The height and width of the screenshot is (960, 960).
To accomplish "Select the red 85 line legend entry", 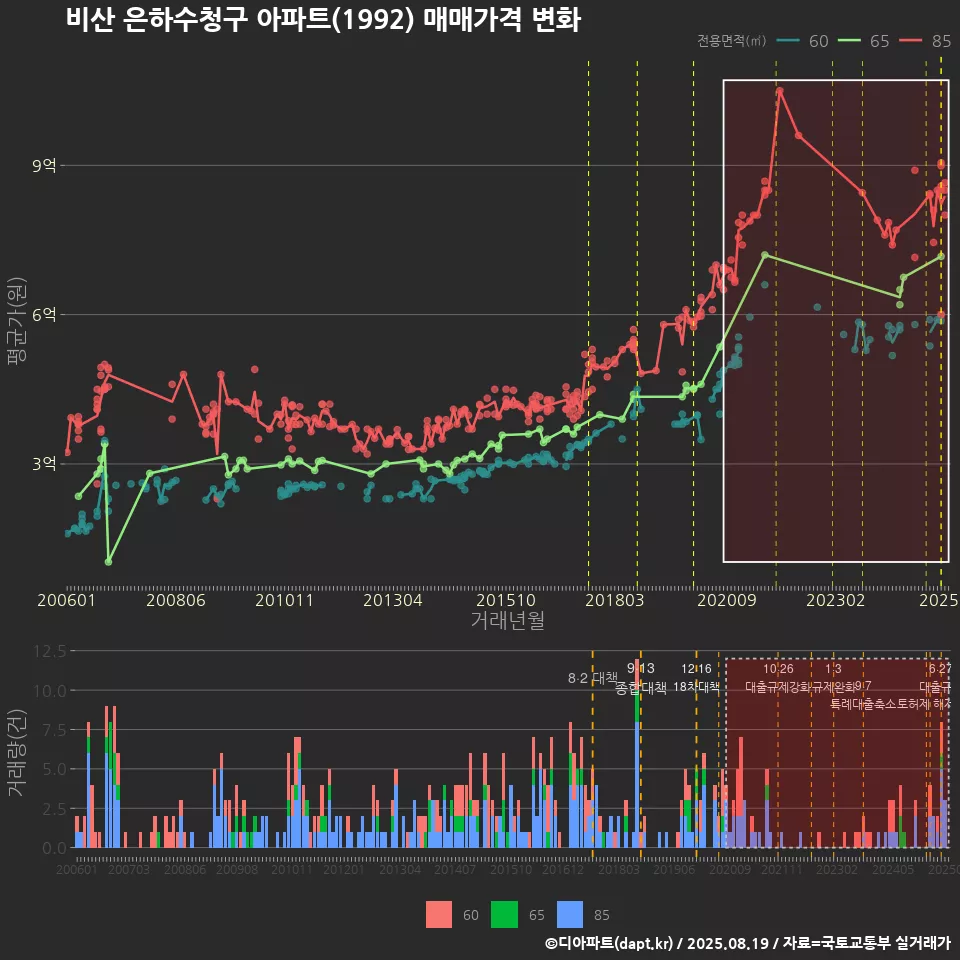I will (924, 41).
